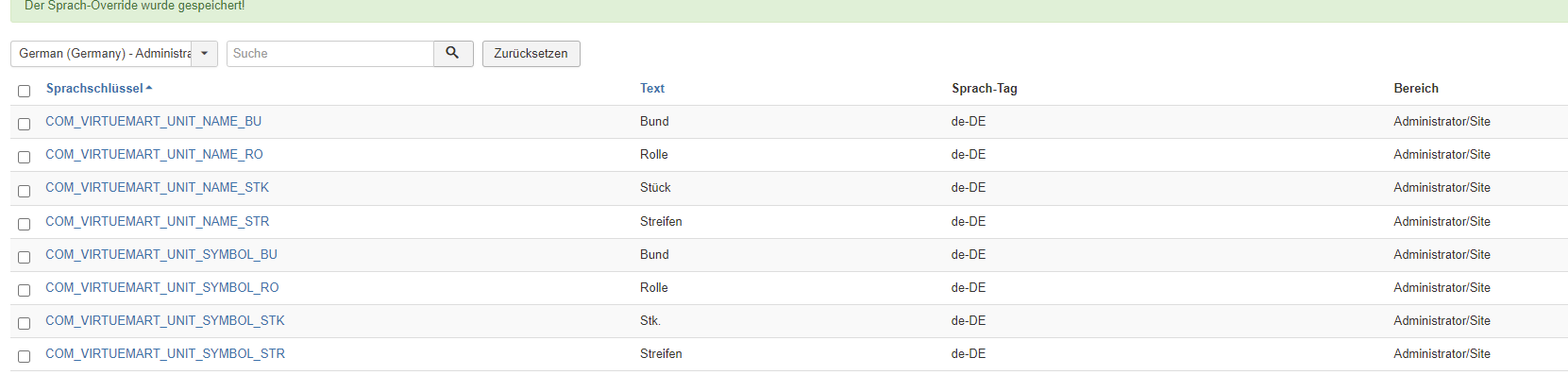Tick checkbox for COM_VIRTUEMART_UNIT_SYMBOL_RO row
1568x392 pixels.
(x=25, y=290)
